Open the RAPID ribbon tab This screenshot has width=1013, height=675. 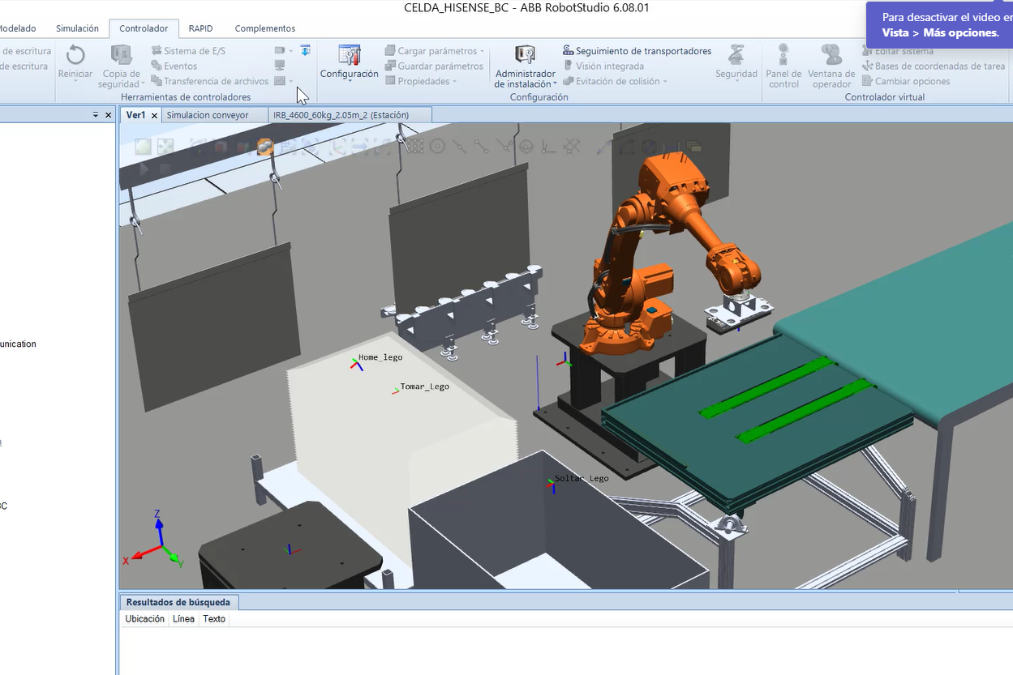point(200,28)
